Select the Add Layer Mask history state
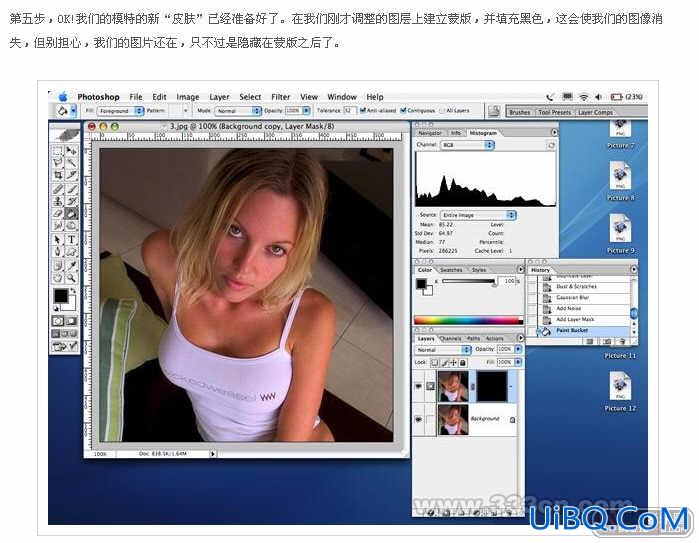 [x=584, y=320]
